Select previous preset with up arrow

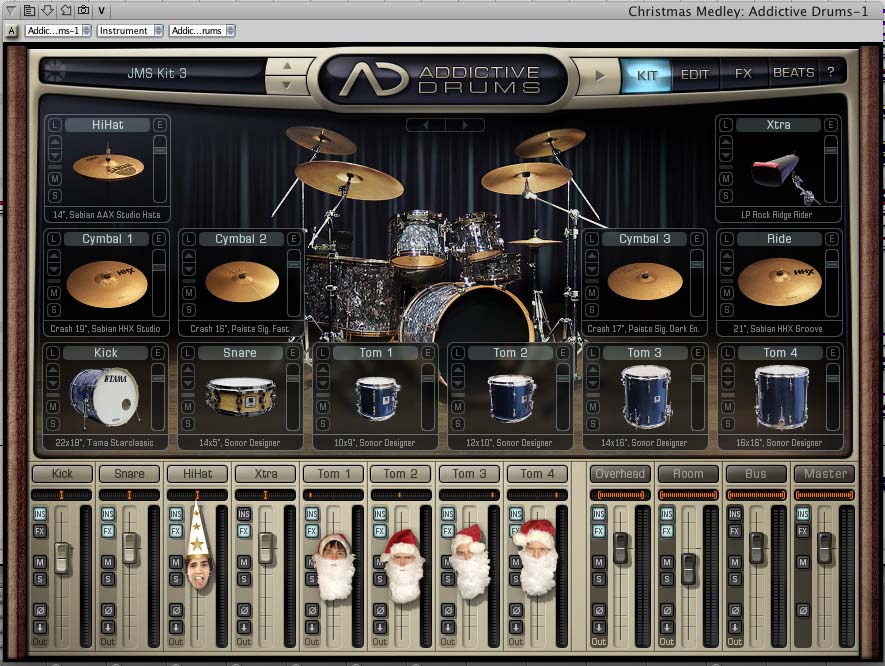click(287, 66)
